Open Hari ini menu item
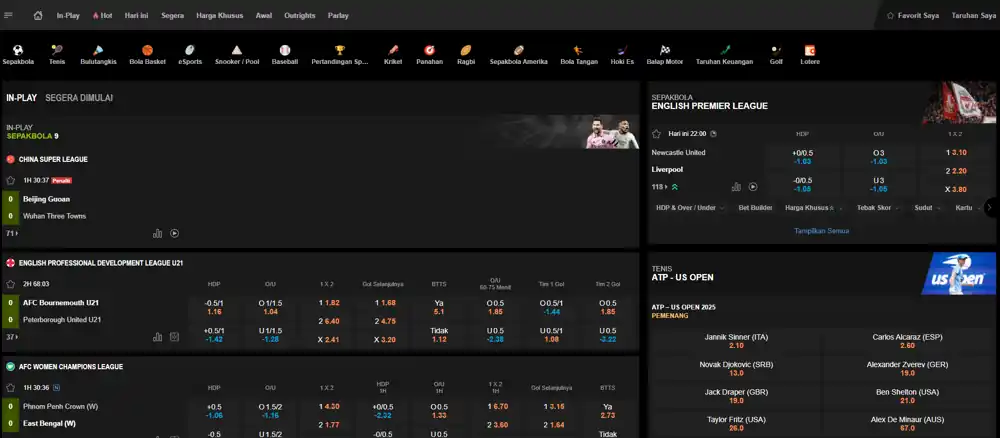 (136, 15)
